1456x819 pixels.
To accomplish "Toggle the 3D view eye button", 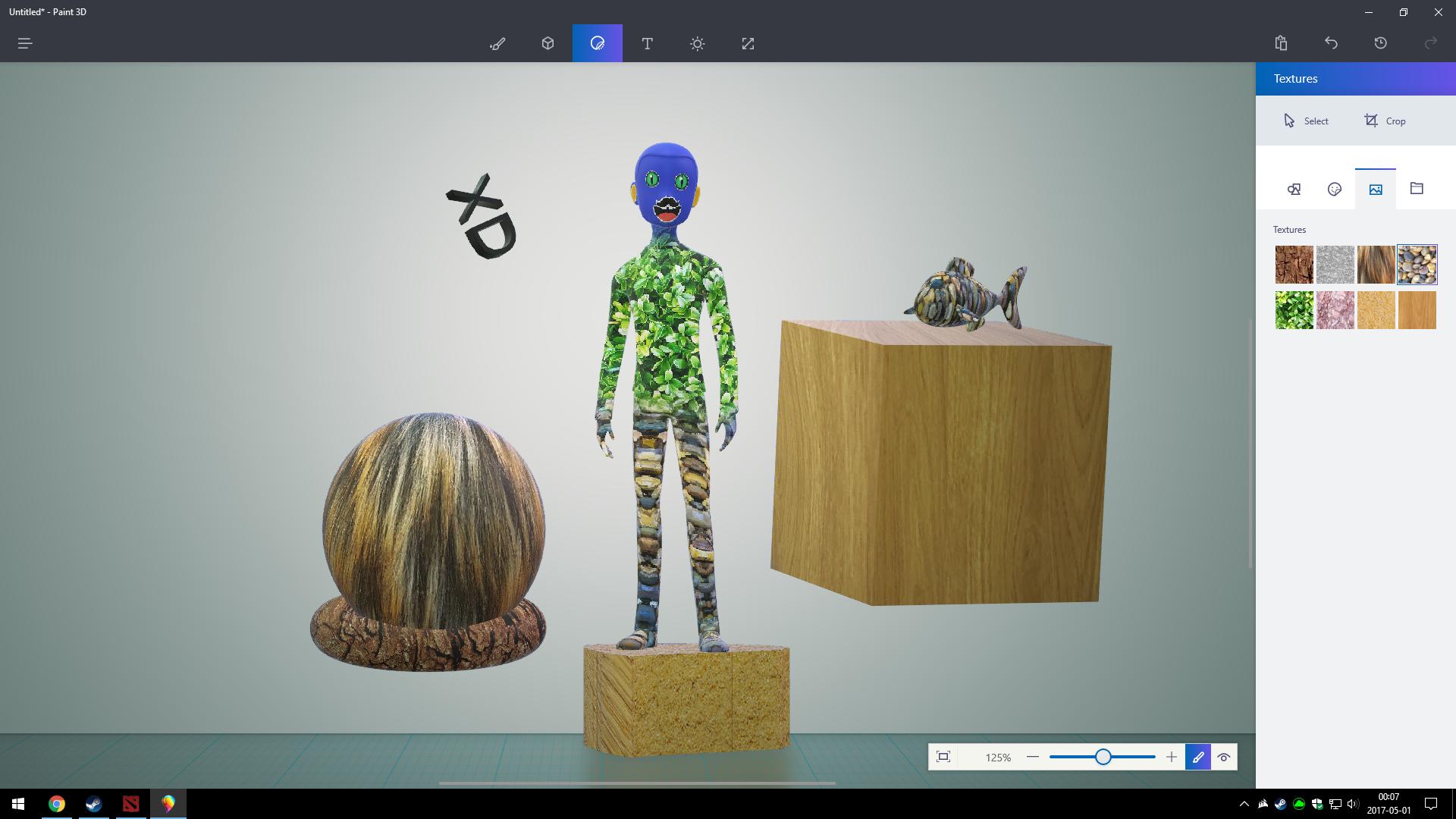I will point(1224,757).
